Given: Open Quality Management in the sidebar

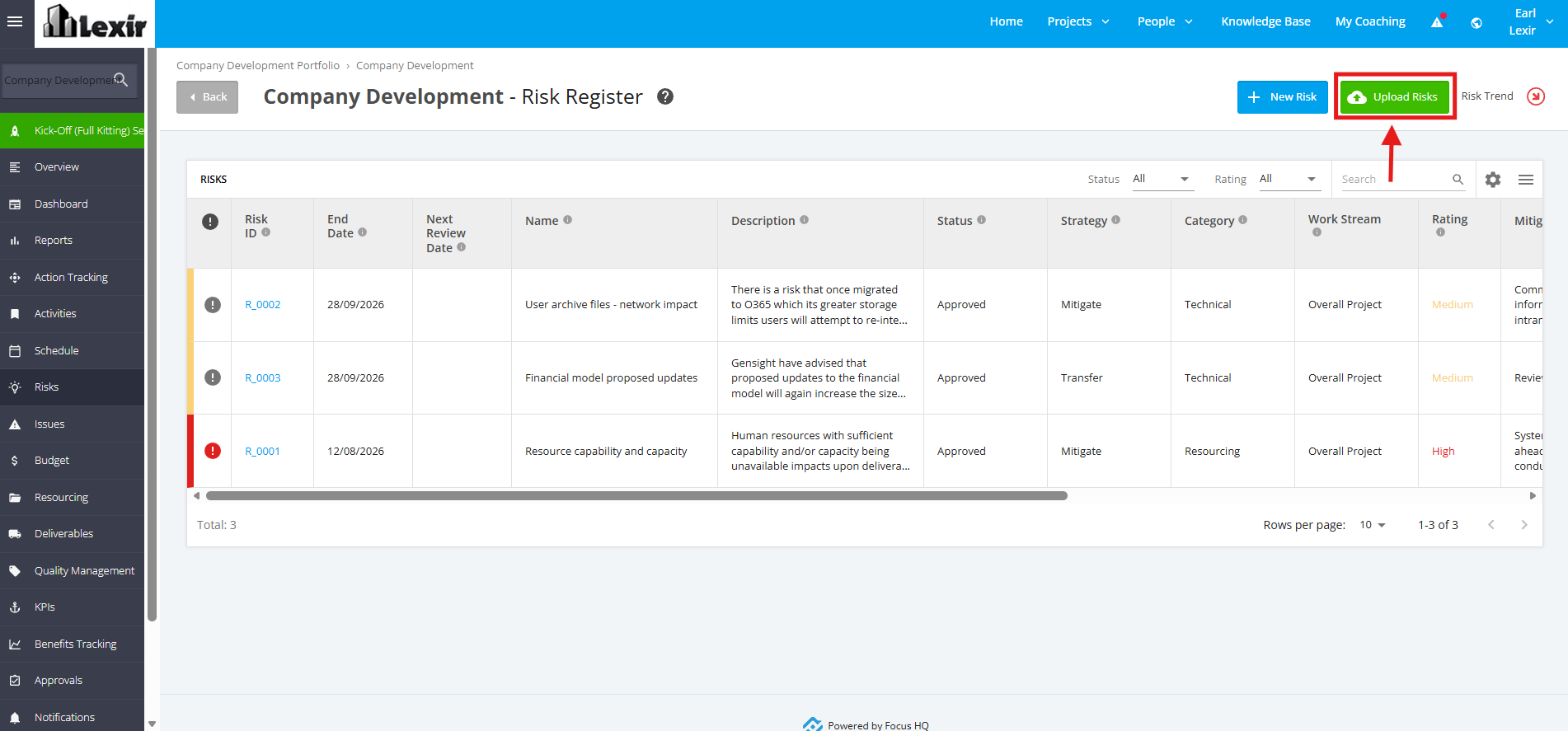Looking at the screenshot, I should tap(73, 571).
